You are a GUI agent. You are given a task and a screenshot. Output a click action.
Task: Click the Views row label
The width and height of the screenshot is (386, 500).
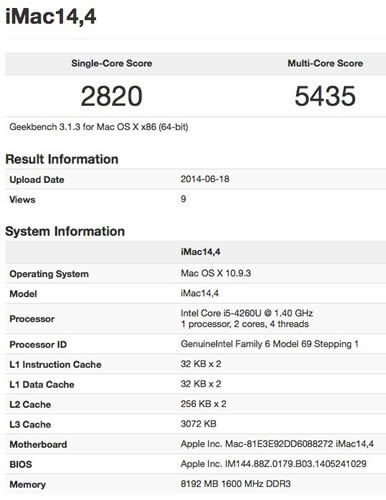coord(22,200)
